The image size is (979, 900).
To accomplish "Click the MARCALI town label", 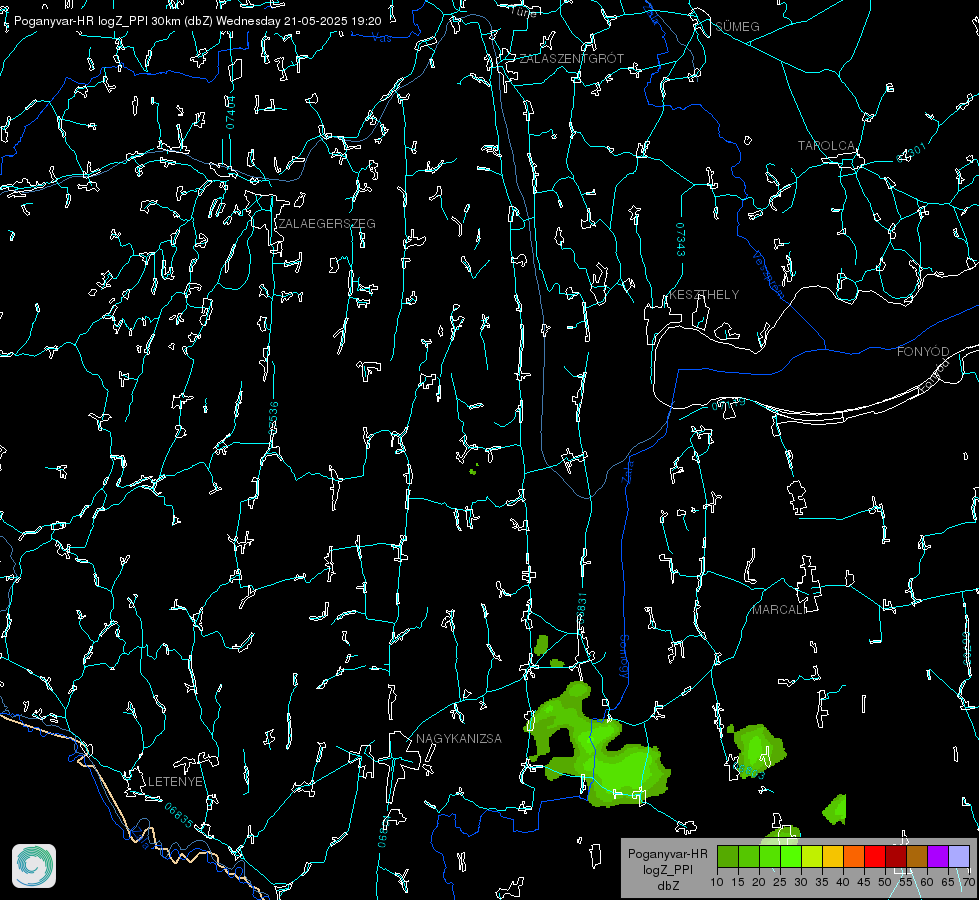I will tap(778, 610).
